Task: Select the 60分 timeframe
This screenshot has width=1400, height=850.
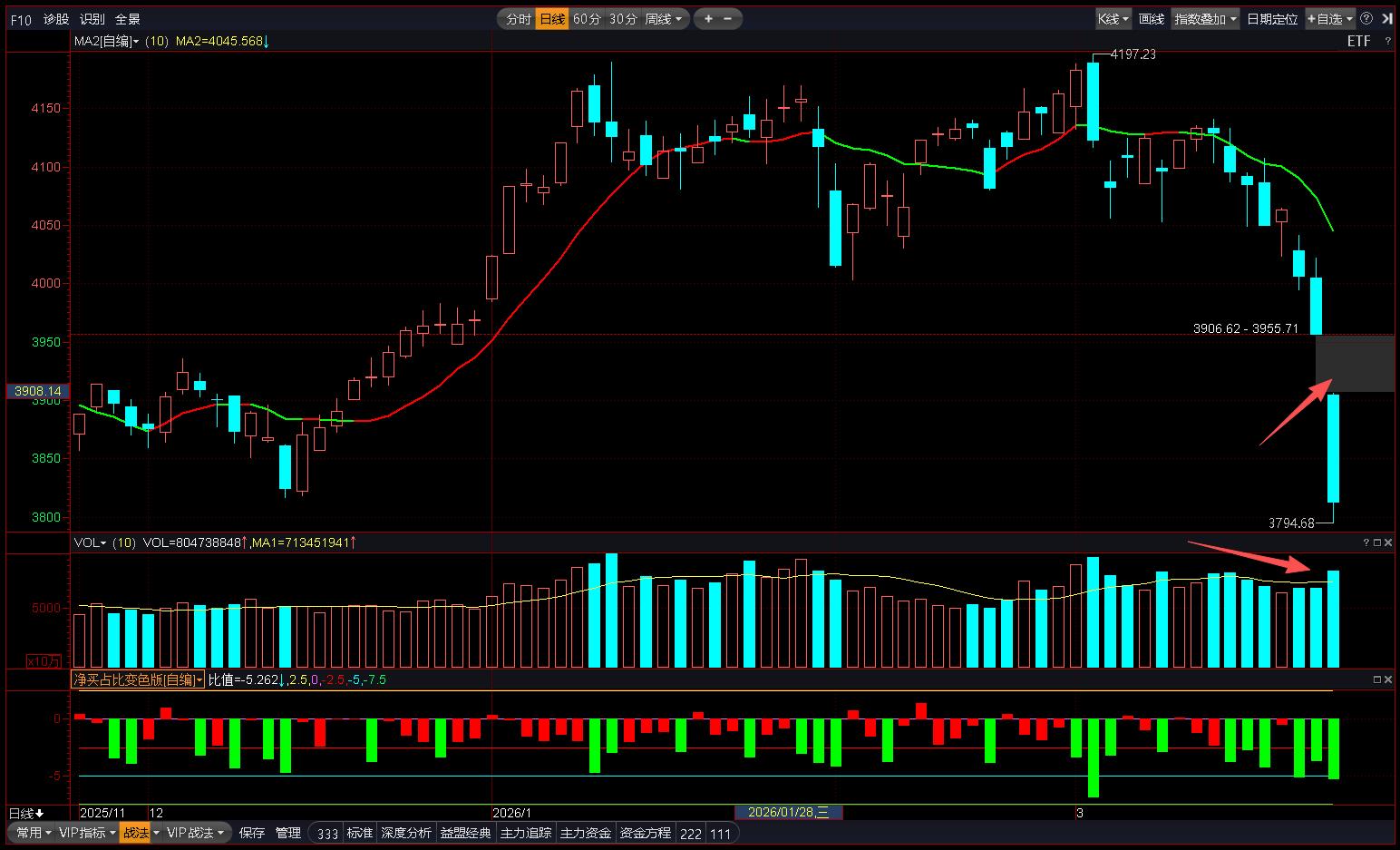Action: (587, 19)
